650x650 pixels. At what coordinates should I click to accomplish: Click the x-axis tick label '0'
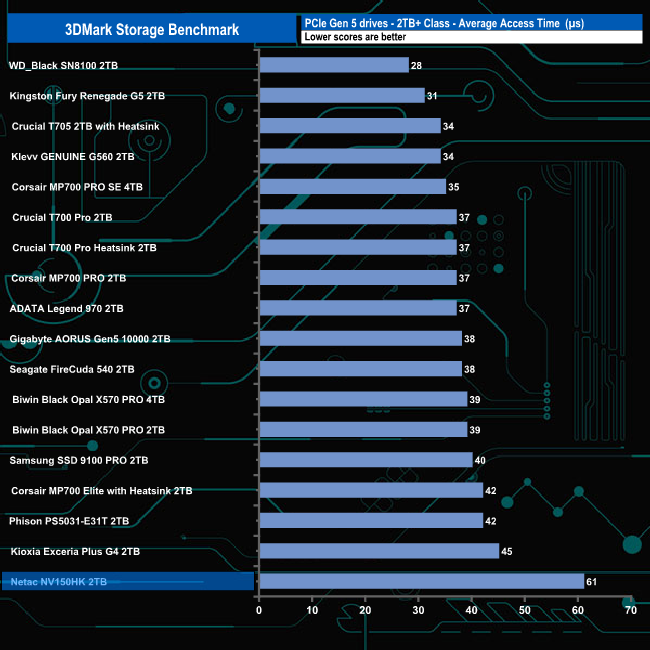[259, 610]
